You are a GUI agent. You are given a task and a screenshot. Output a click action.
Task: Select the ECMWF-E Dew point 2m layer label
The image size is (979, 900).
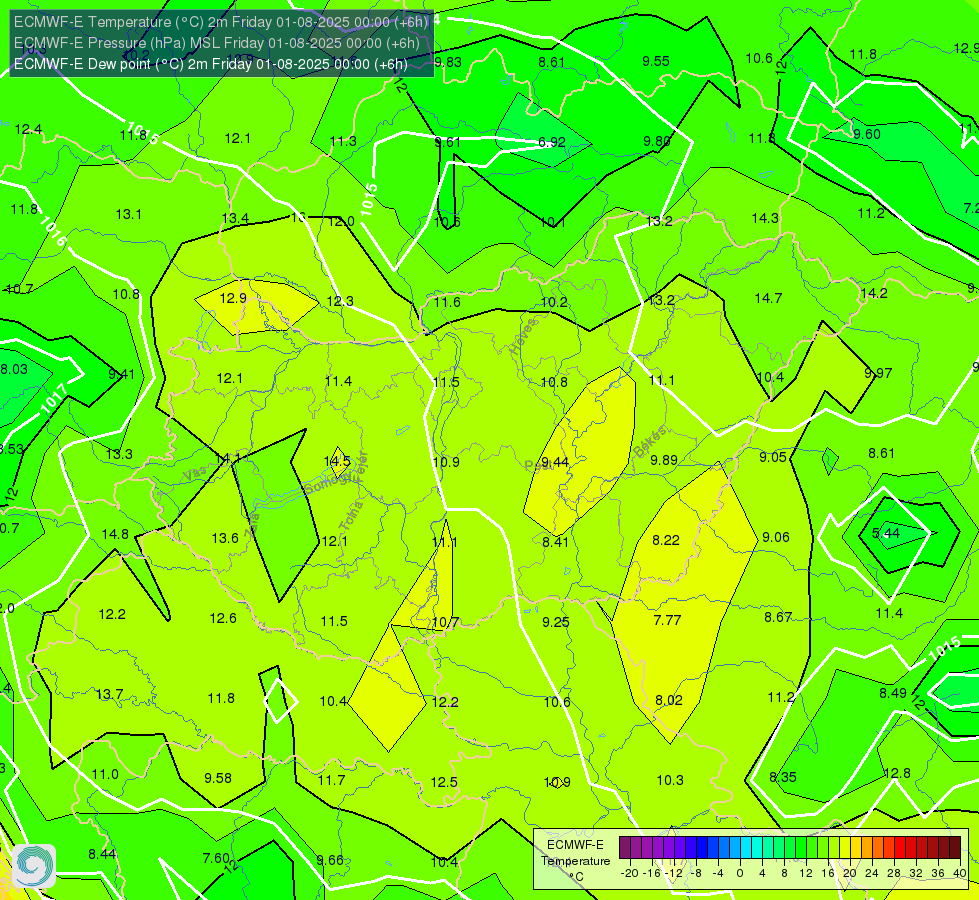pos(211,64)
